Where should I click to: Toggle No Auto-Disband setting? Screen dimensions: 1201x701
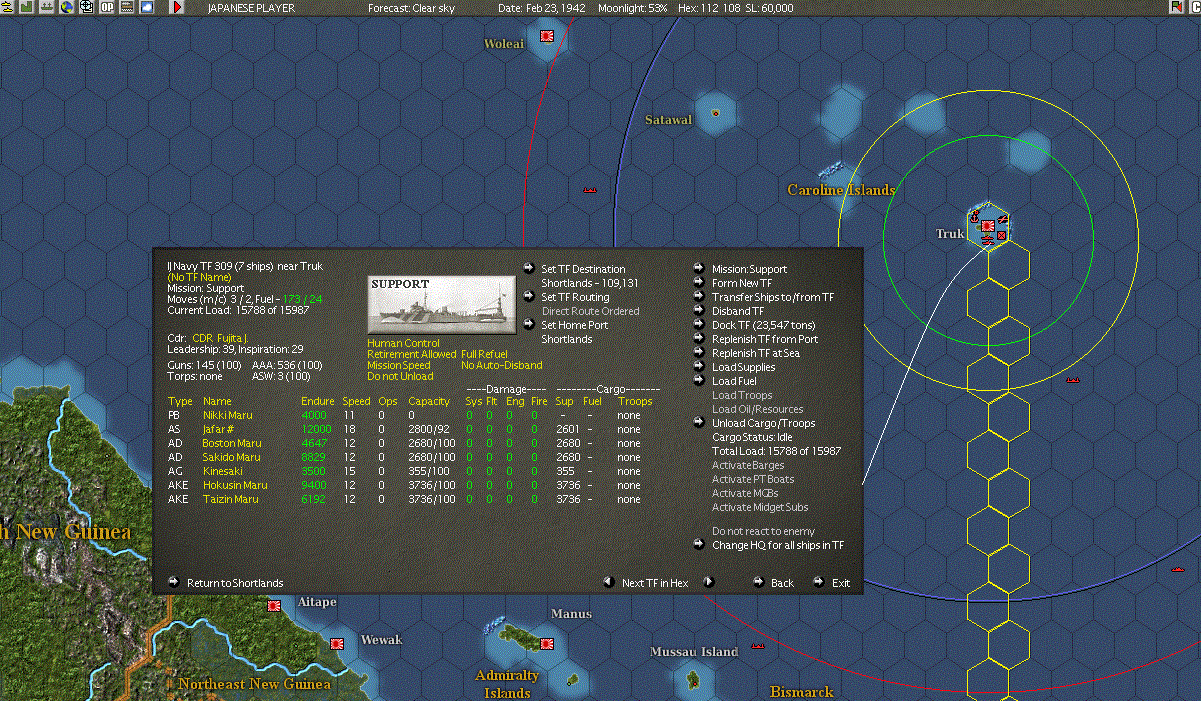pyautogui.click(x=502, y=365)
